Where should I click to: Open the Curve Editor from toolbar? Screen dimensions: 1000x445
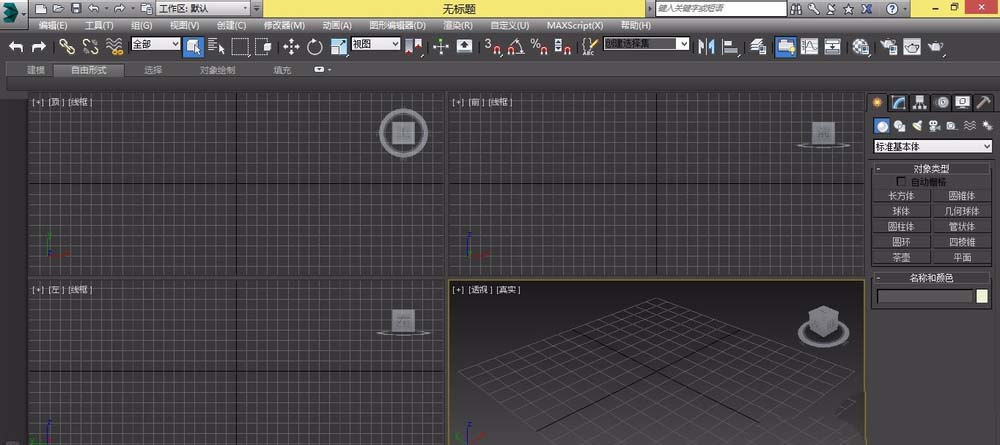(808, 46)
